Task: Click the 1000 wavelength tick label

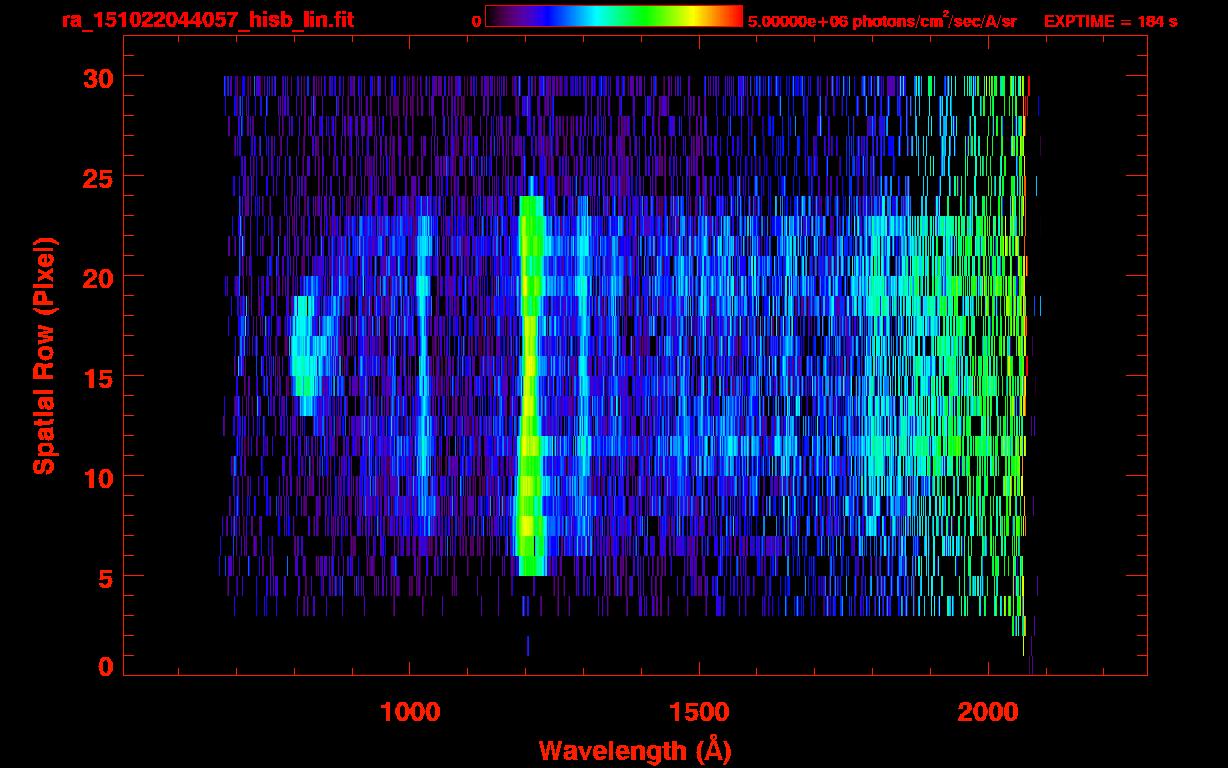Action: [410, 712]
